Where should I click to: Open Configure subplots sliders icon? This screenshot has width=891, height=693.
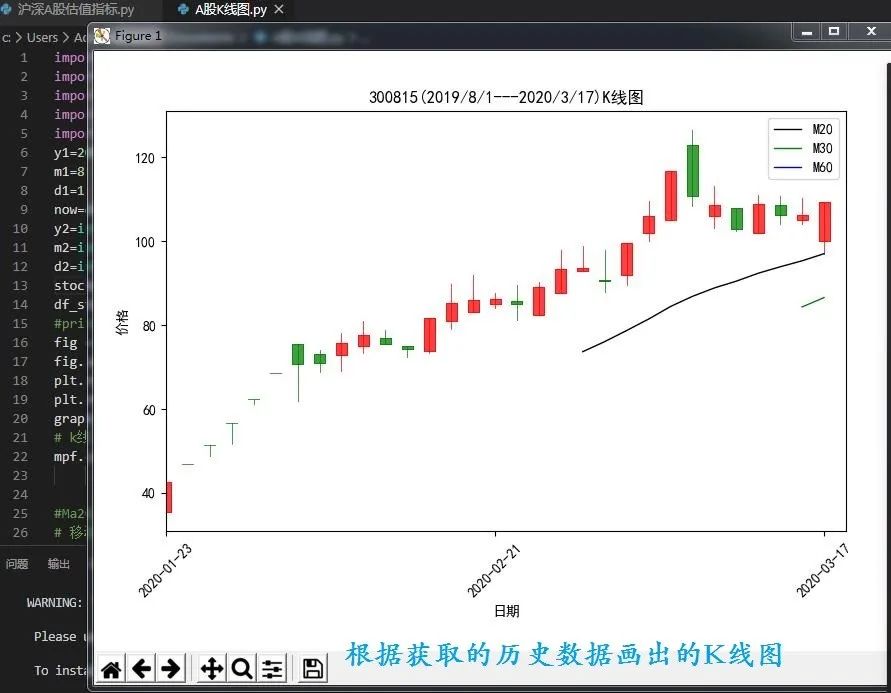[x=272, y=669]
